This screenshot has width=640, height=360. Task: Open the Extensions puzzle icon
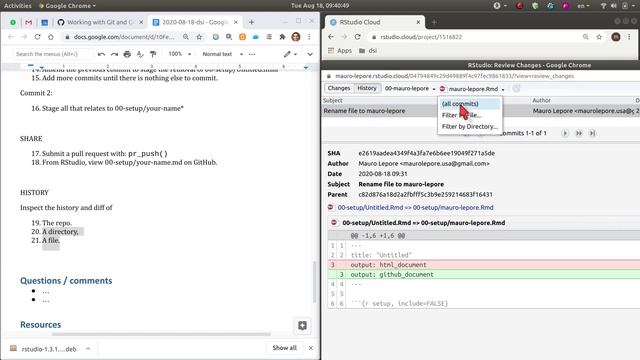(x=282, y=37)
